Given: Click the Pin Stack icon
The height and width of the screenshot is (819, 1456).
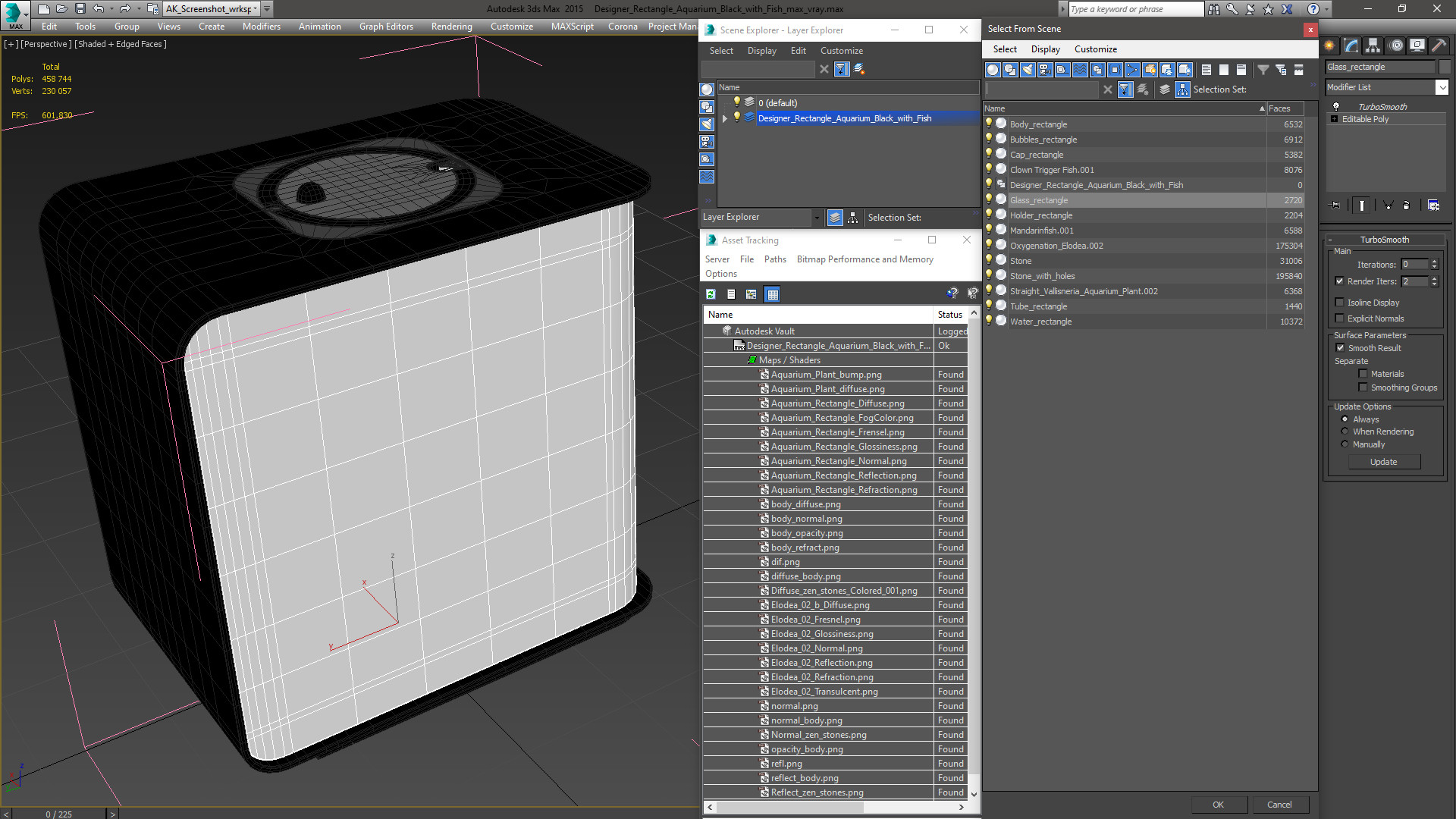Looking at the screenshot, I should point(1335,206).
